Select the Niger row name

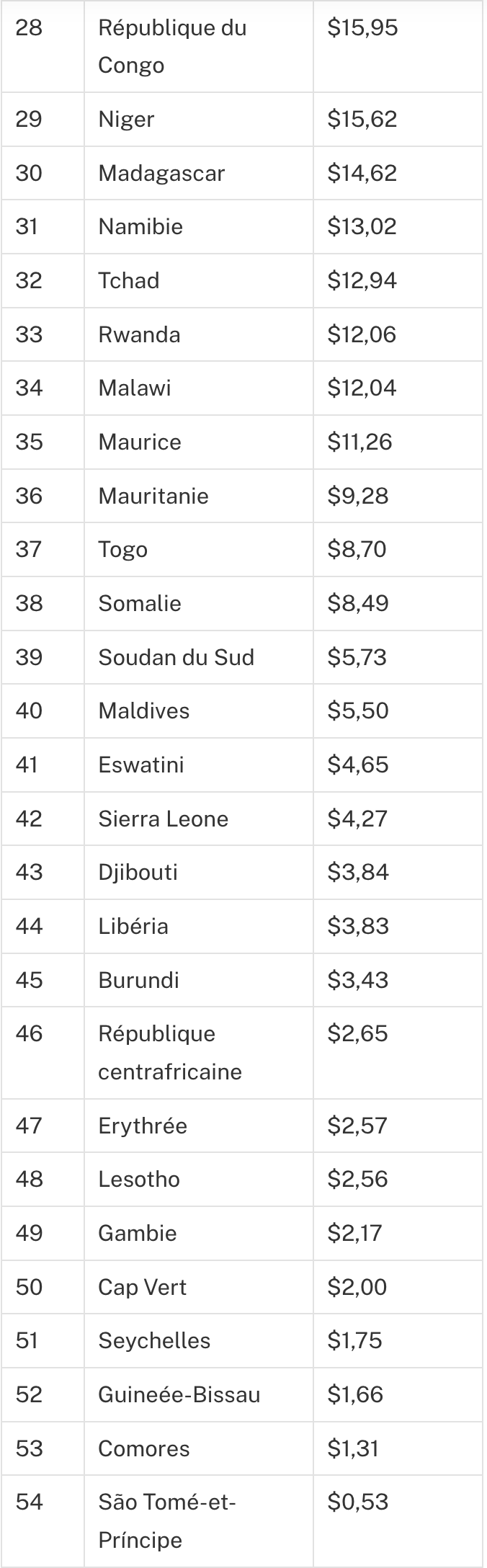point(126,119)
